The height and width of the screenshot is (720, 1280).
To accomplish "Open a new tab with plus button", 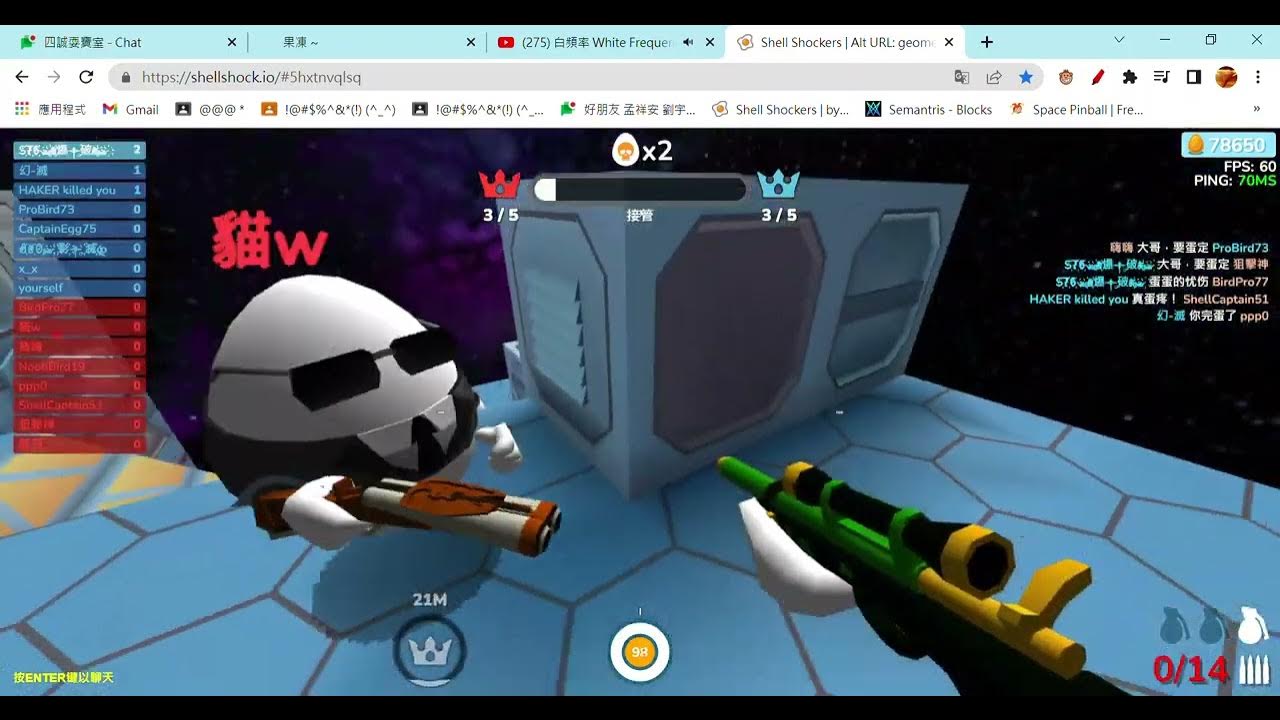I will coord(987,42).
